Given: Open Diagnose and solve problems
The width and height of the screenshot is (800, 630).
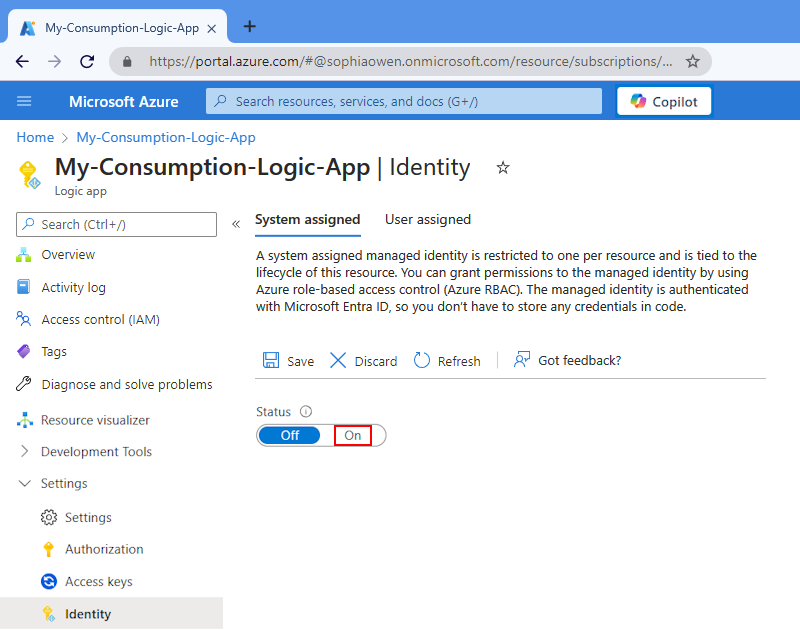Looking at the screenshot, I should point(127,384).
